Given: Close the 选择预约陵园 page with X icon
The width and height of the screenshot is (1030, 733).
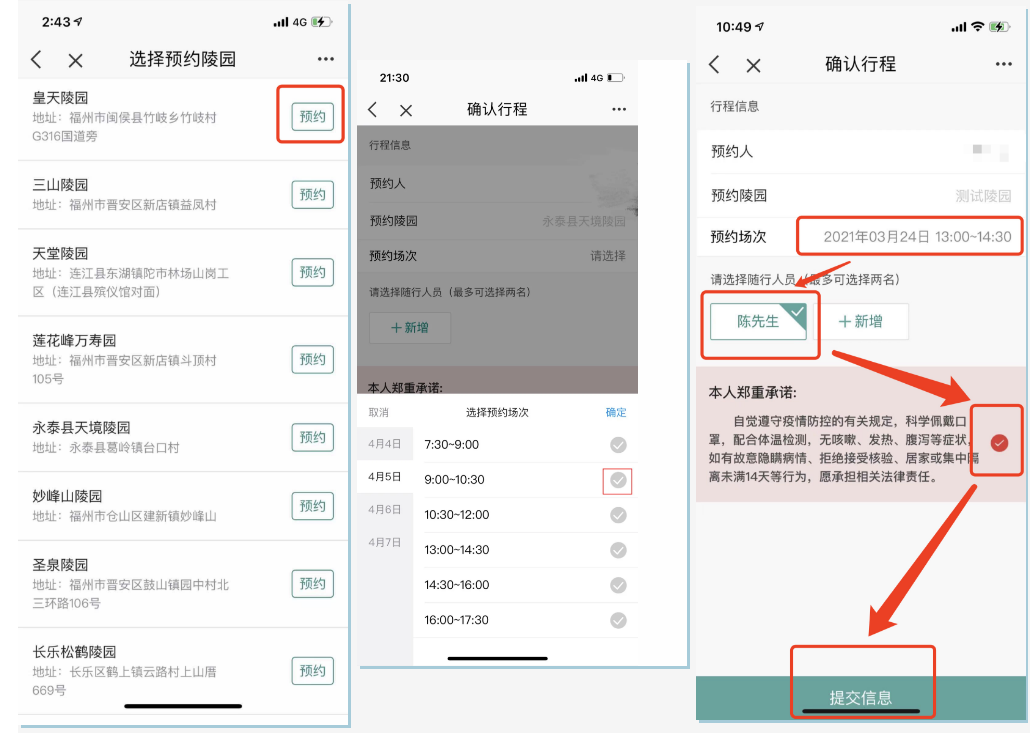Looking at the screenshot, I should tap(75, 60).
